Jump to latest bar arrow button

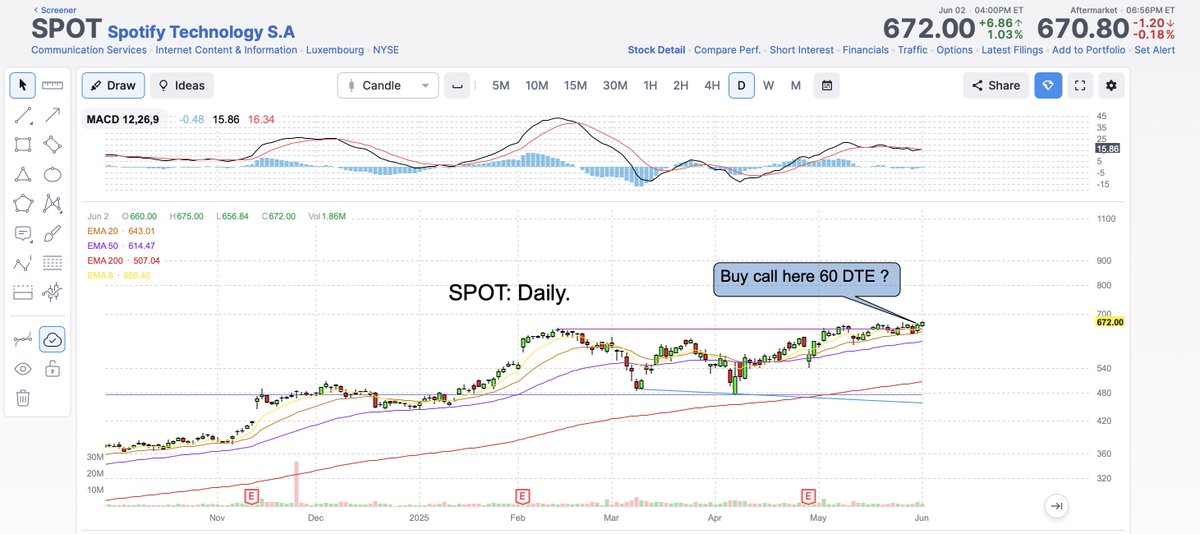[1056, 507]
